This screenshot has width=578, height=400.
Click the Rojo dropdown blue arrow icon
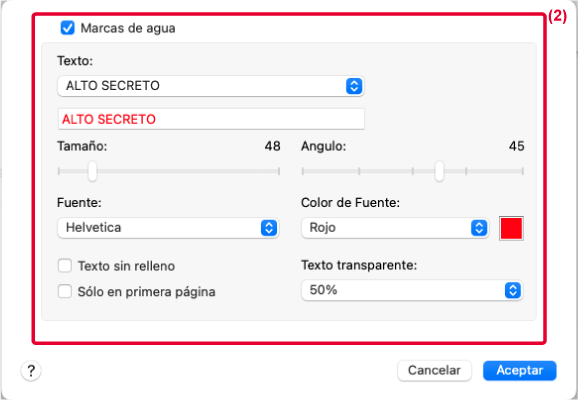click(479, 227)
